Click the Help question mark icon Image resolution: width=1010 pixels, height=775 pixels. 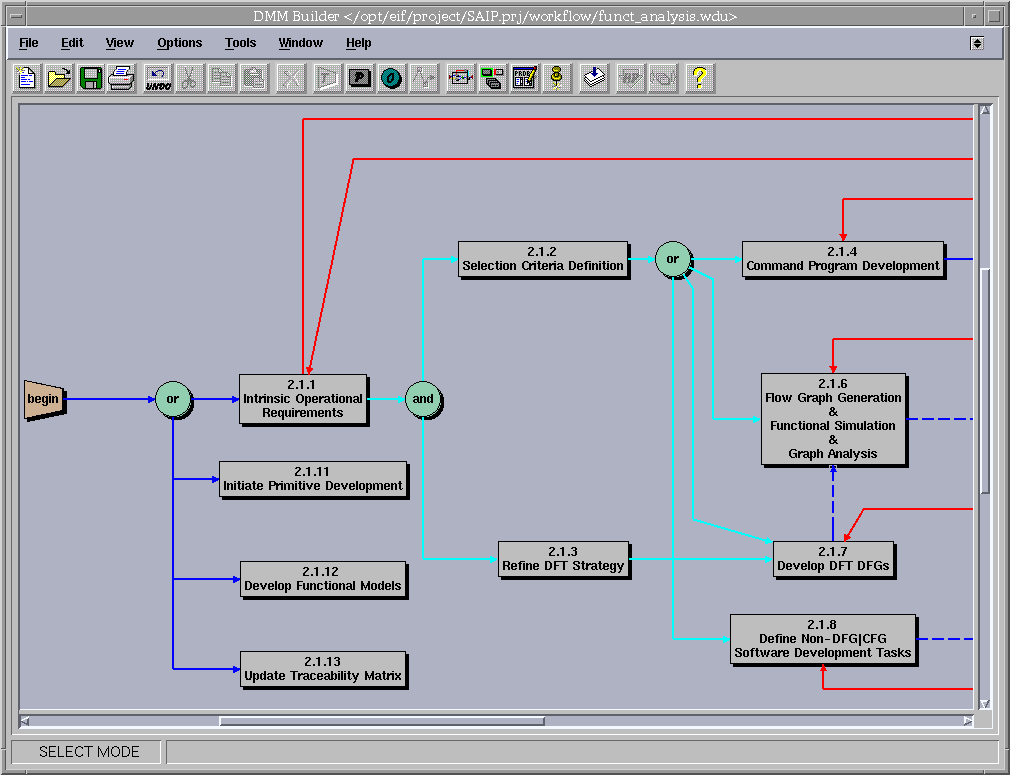click(x=699, y=78)
